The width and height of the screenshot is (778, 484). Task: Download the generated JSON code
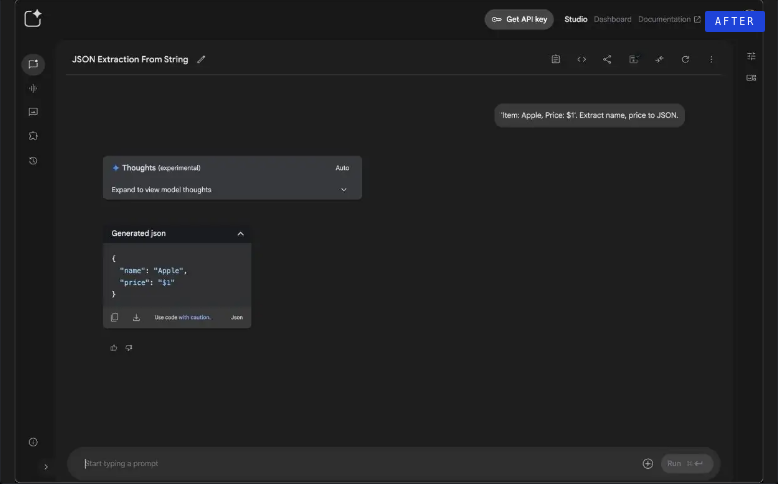coord(136,317)
